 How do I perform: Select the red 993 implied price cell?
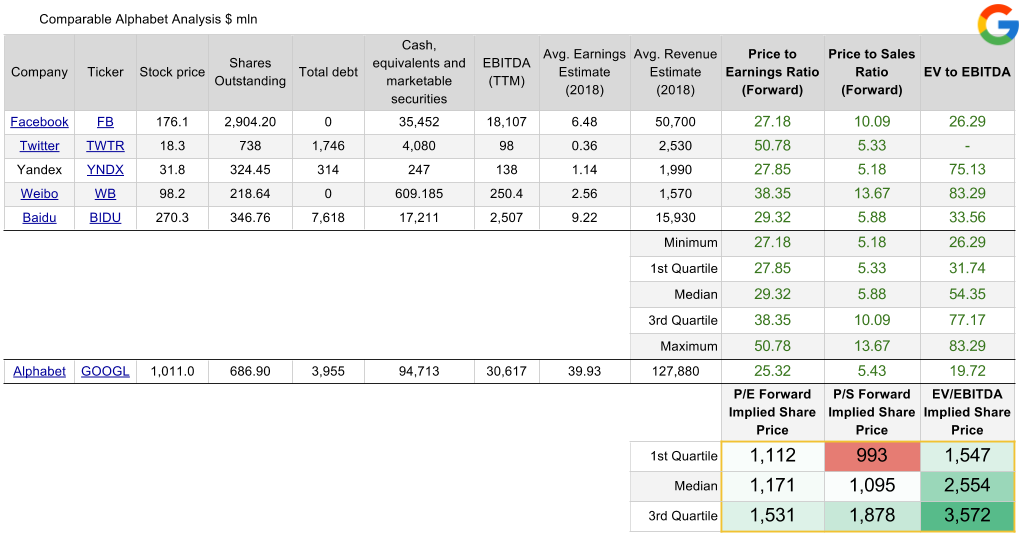click(x=871, y=456)
